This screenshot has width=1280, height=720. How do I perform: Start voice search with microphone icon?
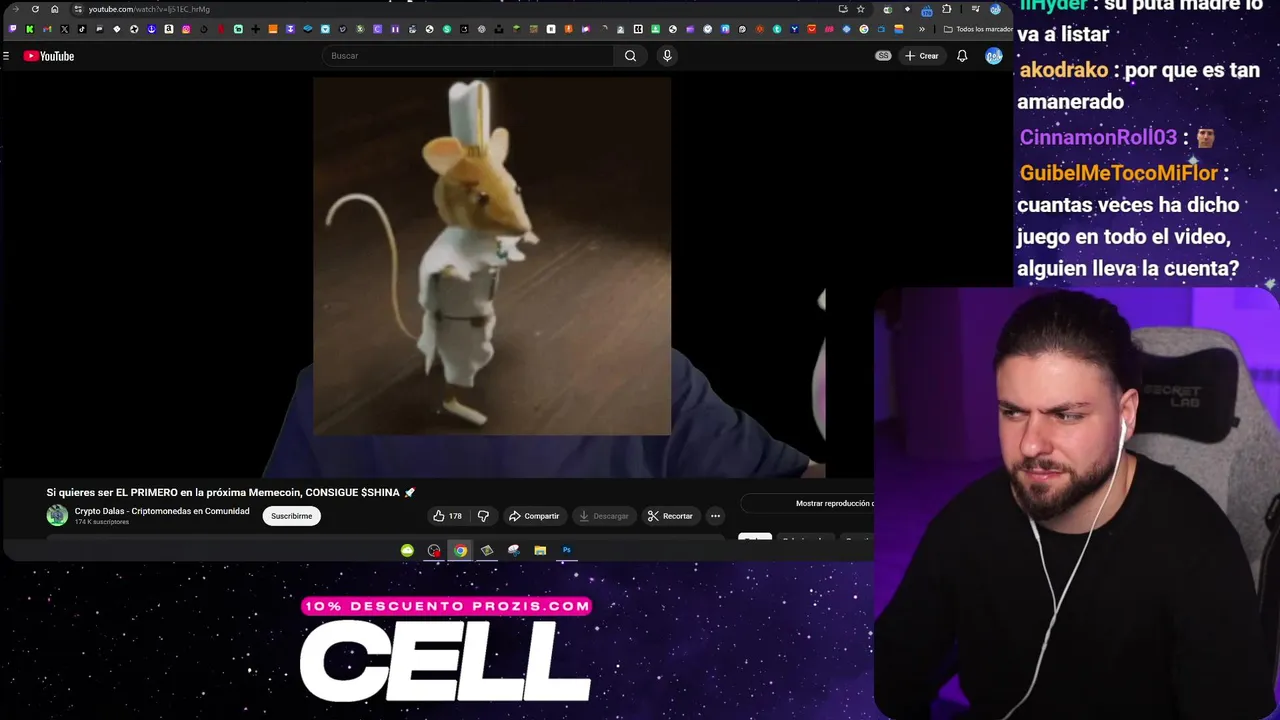point(667,56)
